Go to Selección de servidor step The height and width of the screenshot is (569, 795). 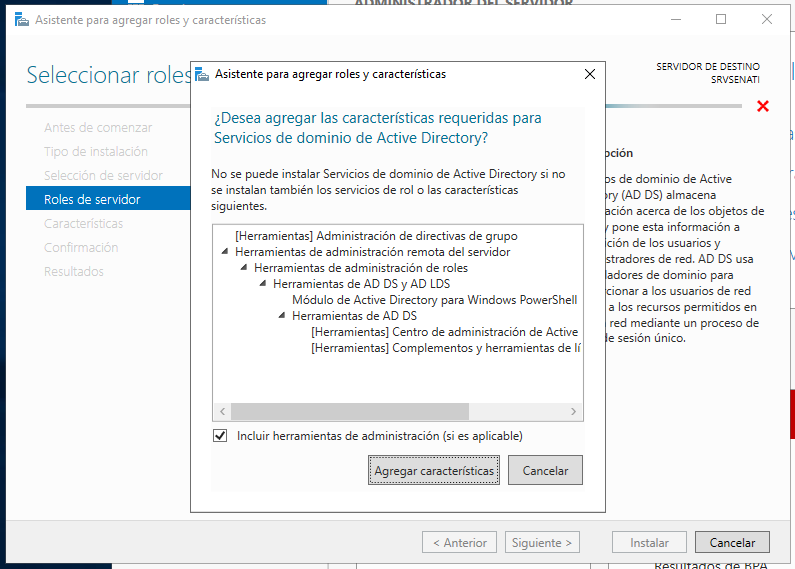pyautogui.click(x=103, y=175)
